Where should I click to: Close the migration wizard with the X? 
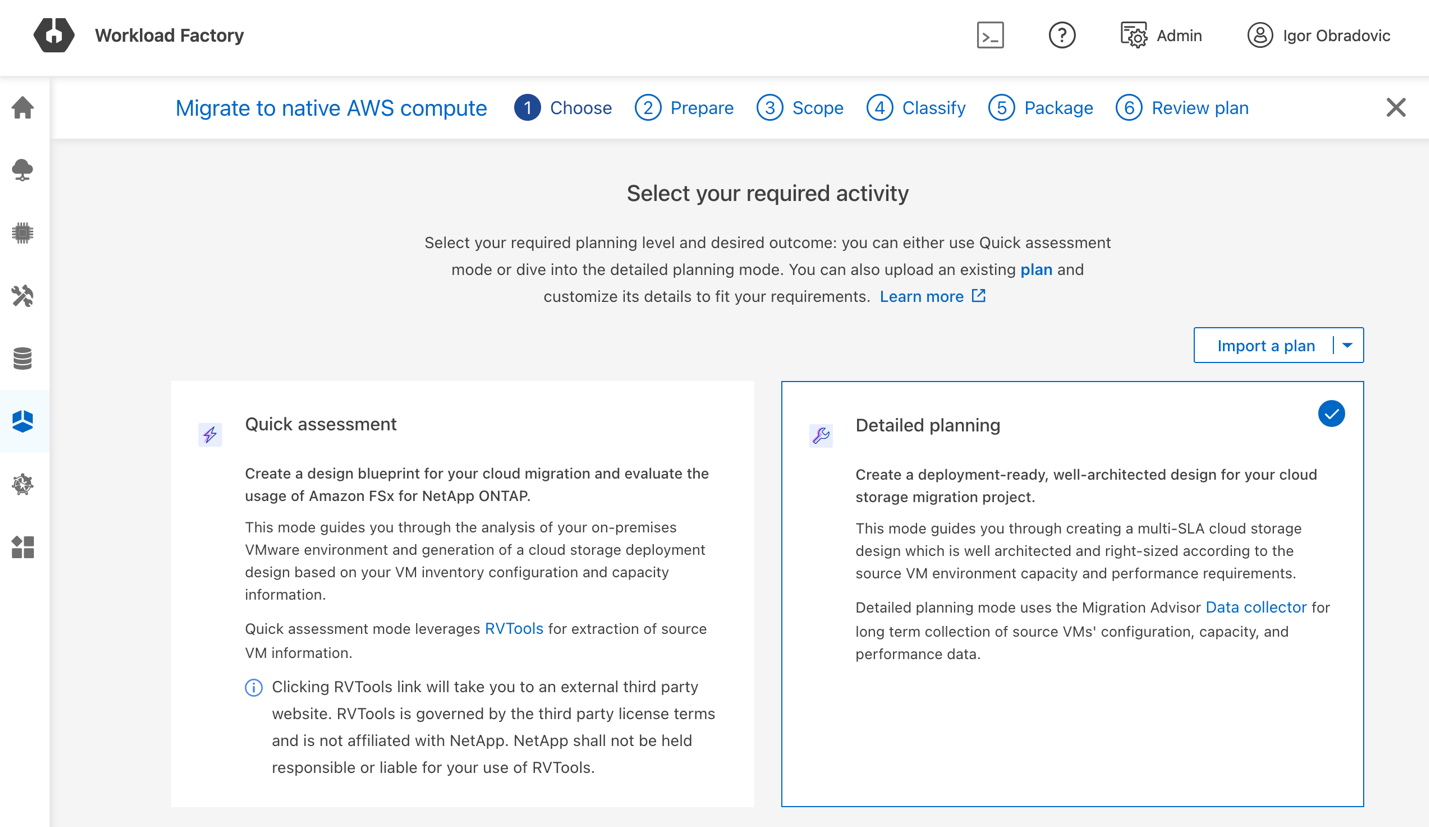coord(1396,107)
